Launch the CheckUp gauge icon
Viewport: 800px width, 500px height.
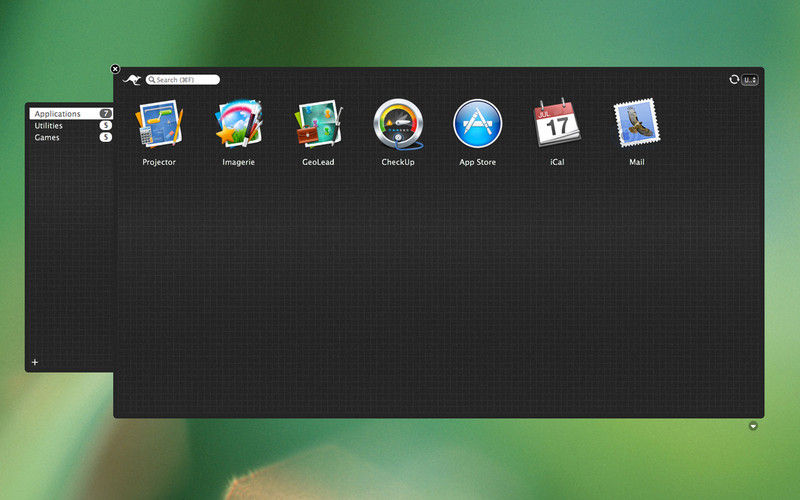pos(398,124)
